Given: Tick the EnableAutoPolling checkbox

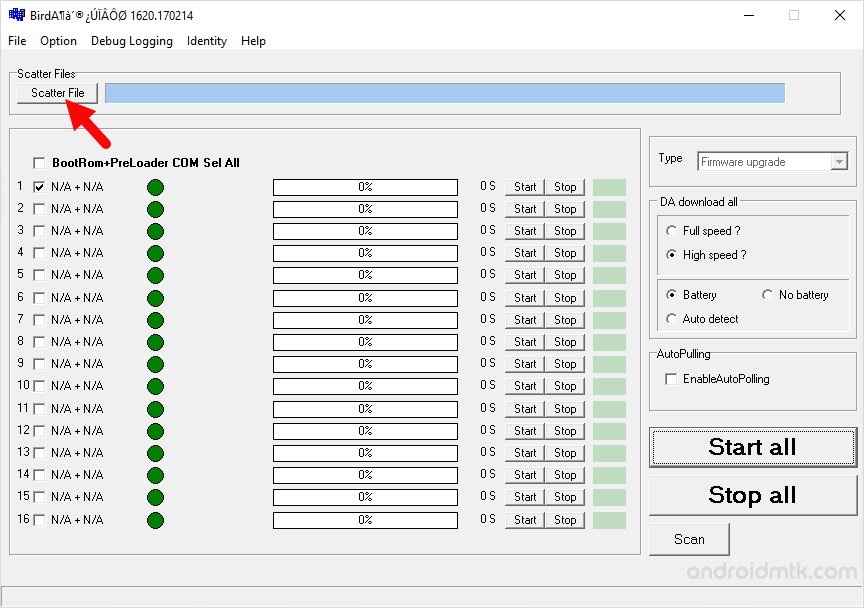Looking at the screenshot, I should pos(672,379).
